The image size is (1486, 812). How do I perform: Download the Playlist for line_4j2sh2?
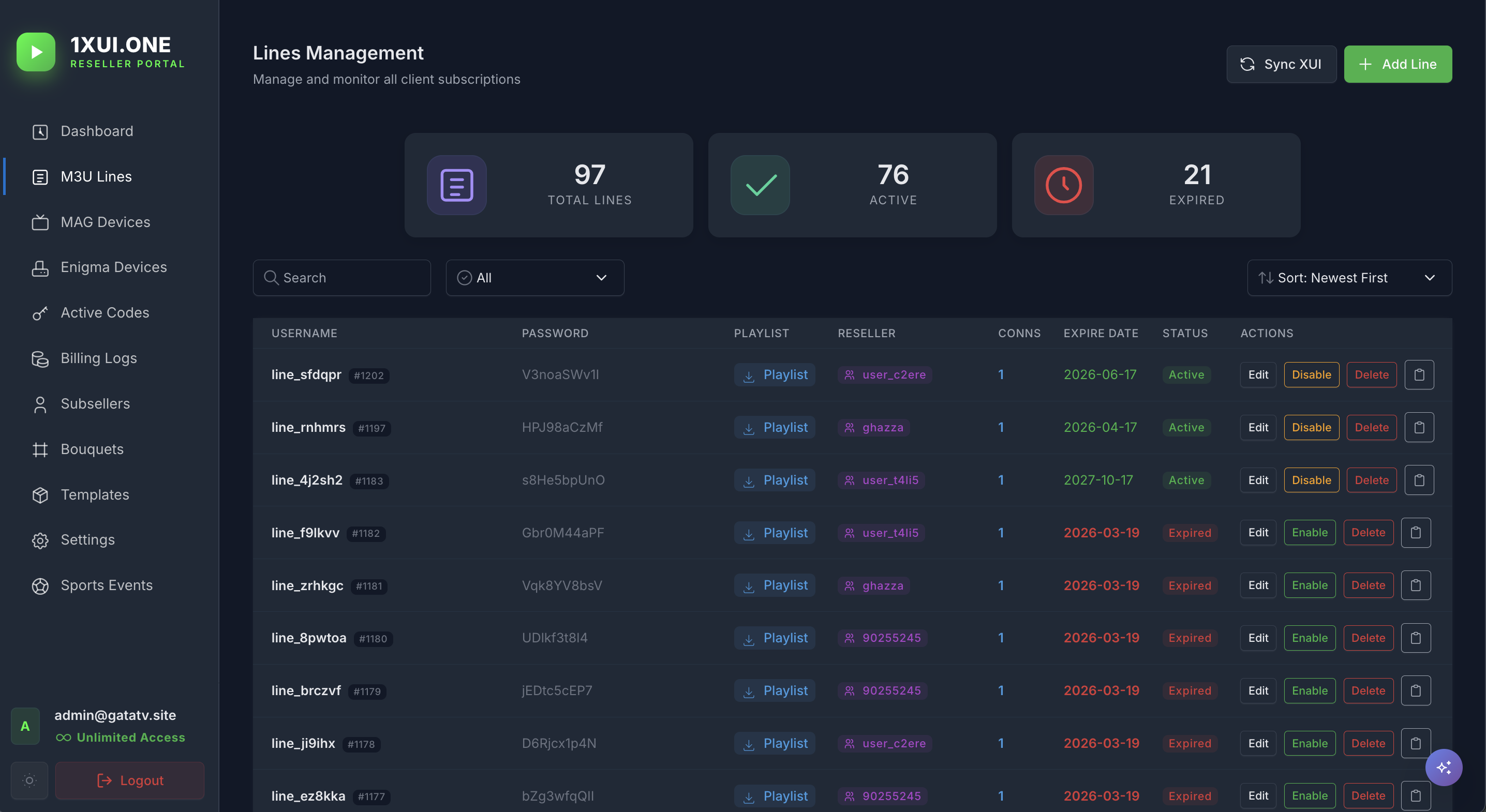pos(775,480)
